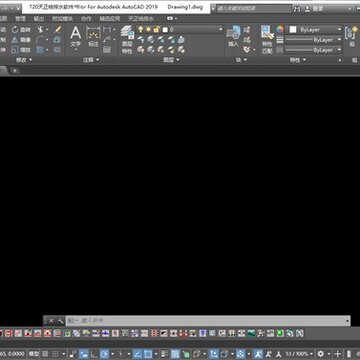This screenshot has height=360, width=360.
Task: Click the color wheel object color icon
Action: point(280,30)
